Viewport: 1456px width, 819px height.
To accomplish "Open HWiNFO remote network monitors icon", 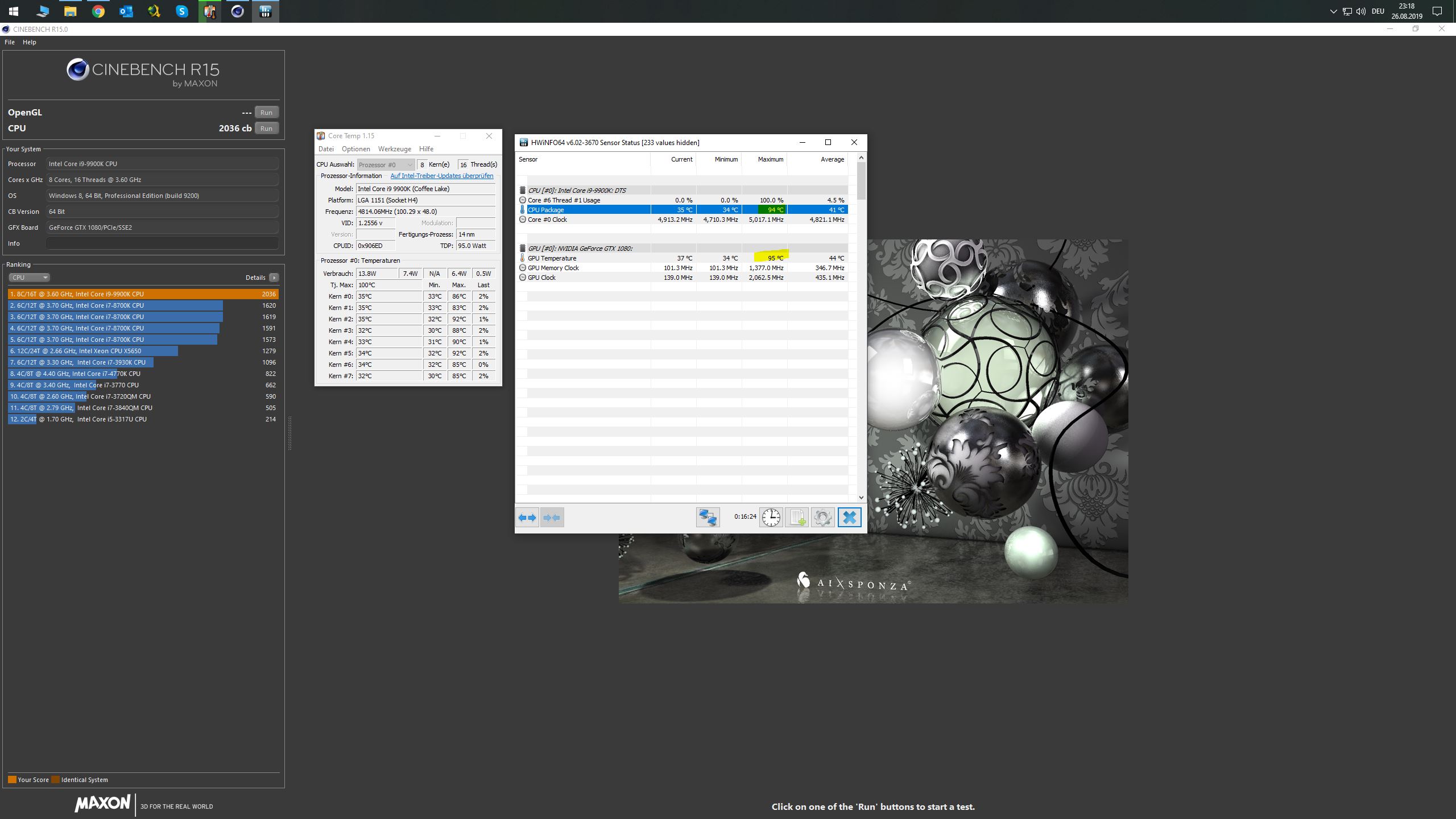I will [x=708, y=518].
